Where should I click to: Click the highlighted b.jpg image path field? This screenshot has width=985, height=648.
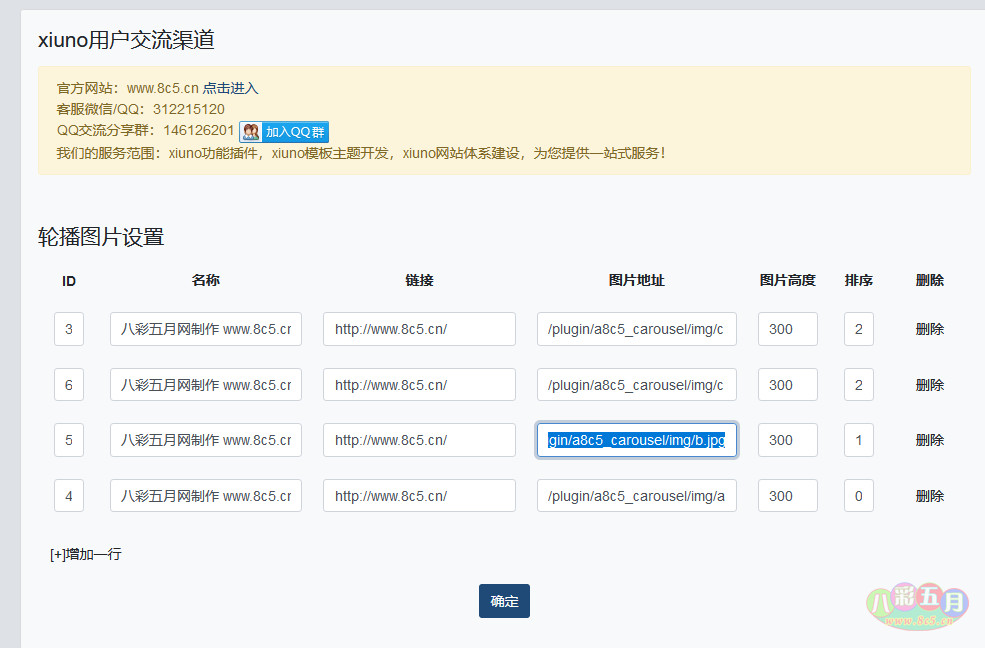pyautogui.click(x=637, y=440)
